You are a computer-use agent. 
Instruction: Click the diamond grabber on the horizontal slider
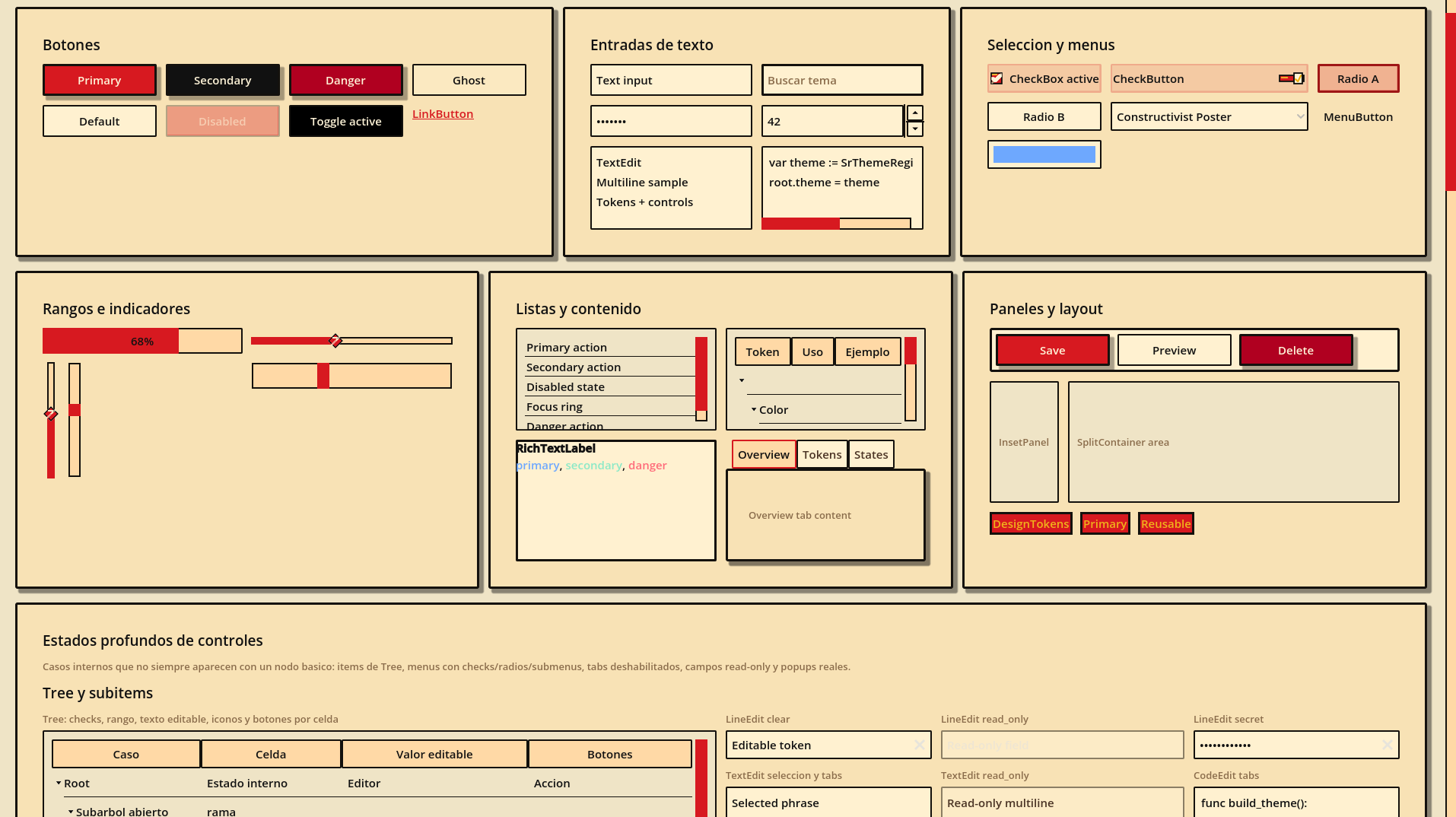click(x=335, y=340)
